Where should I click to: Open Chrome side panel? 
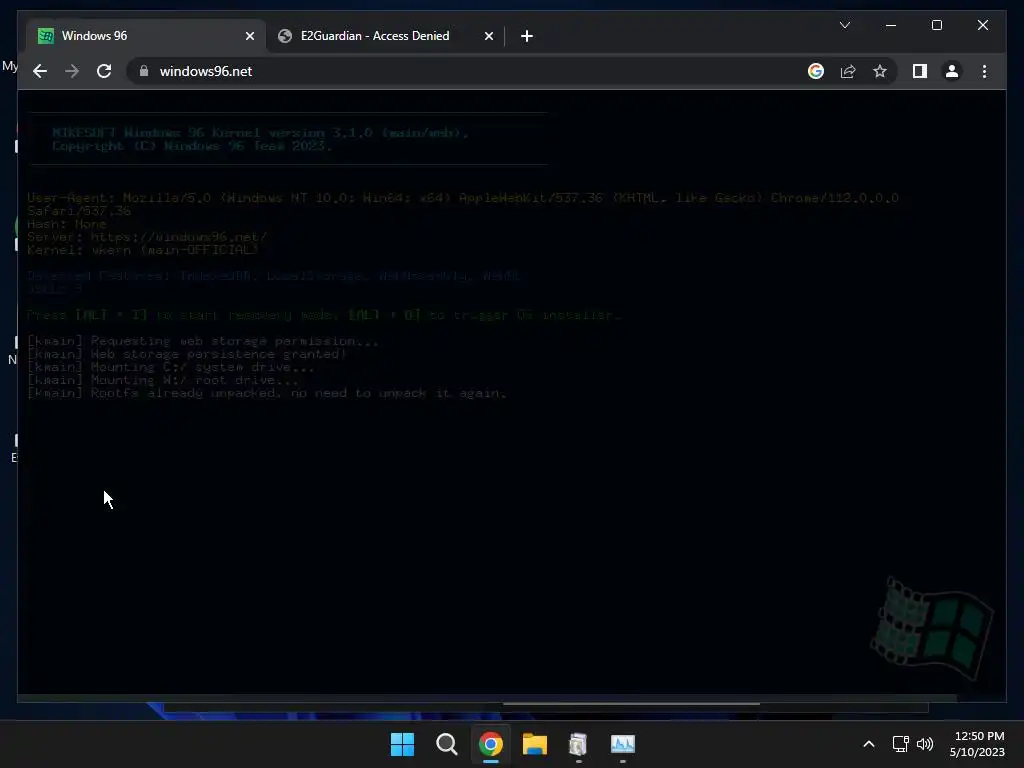pos(920,71)
